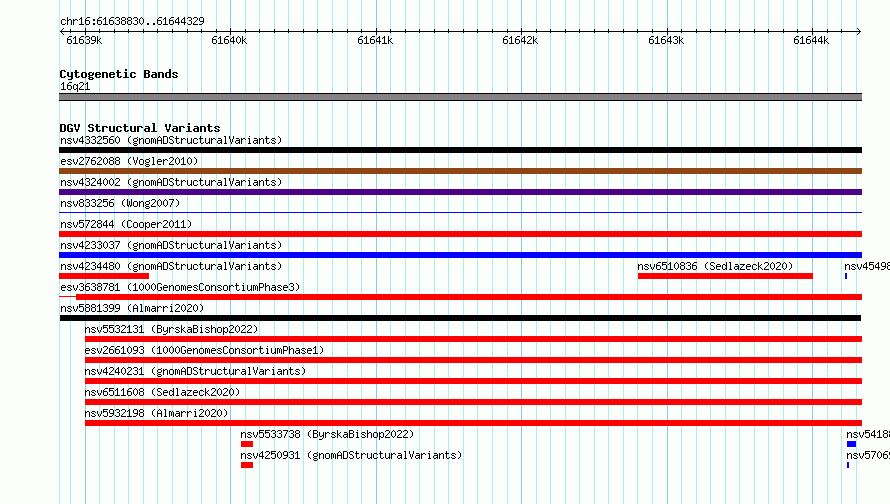890x504 pixels.
Task: Click the 61644k ruler tick label
Action: pyautogui.click(x=811, y=40)
